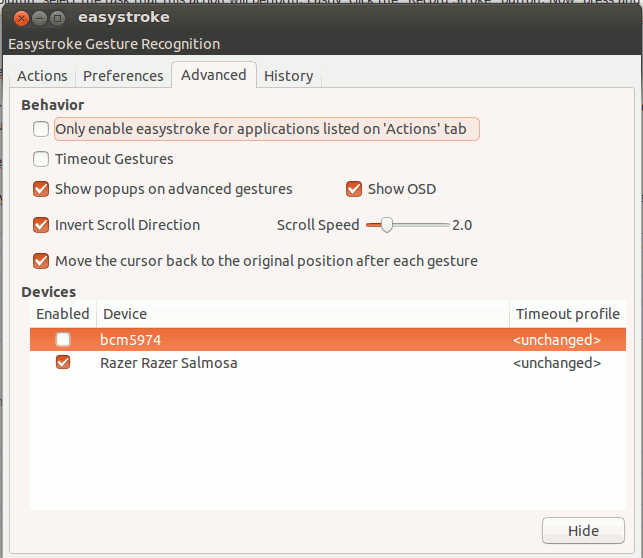Select the Advanced tab
The height and width of the screenshot is (558, 643).
[x=214, y=75]
